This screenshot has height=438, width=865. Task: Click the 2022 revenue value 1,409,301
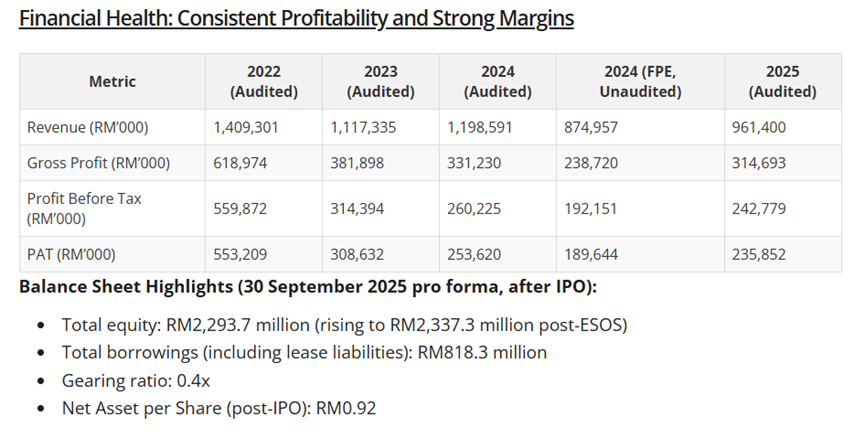click(x=247, y=127)
